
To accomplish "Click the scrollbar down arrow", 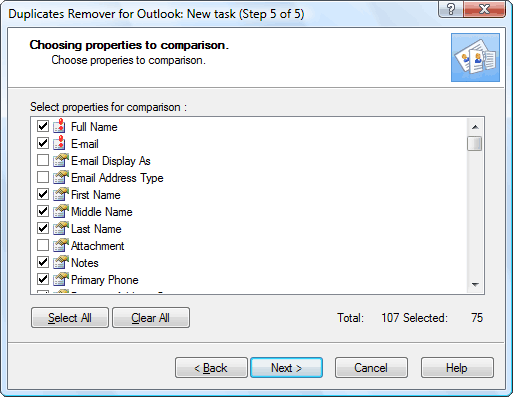I will pos(475,284).
